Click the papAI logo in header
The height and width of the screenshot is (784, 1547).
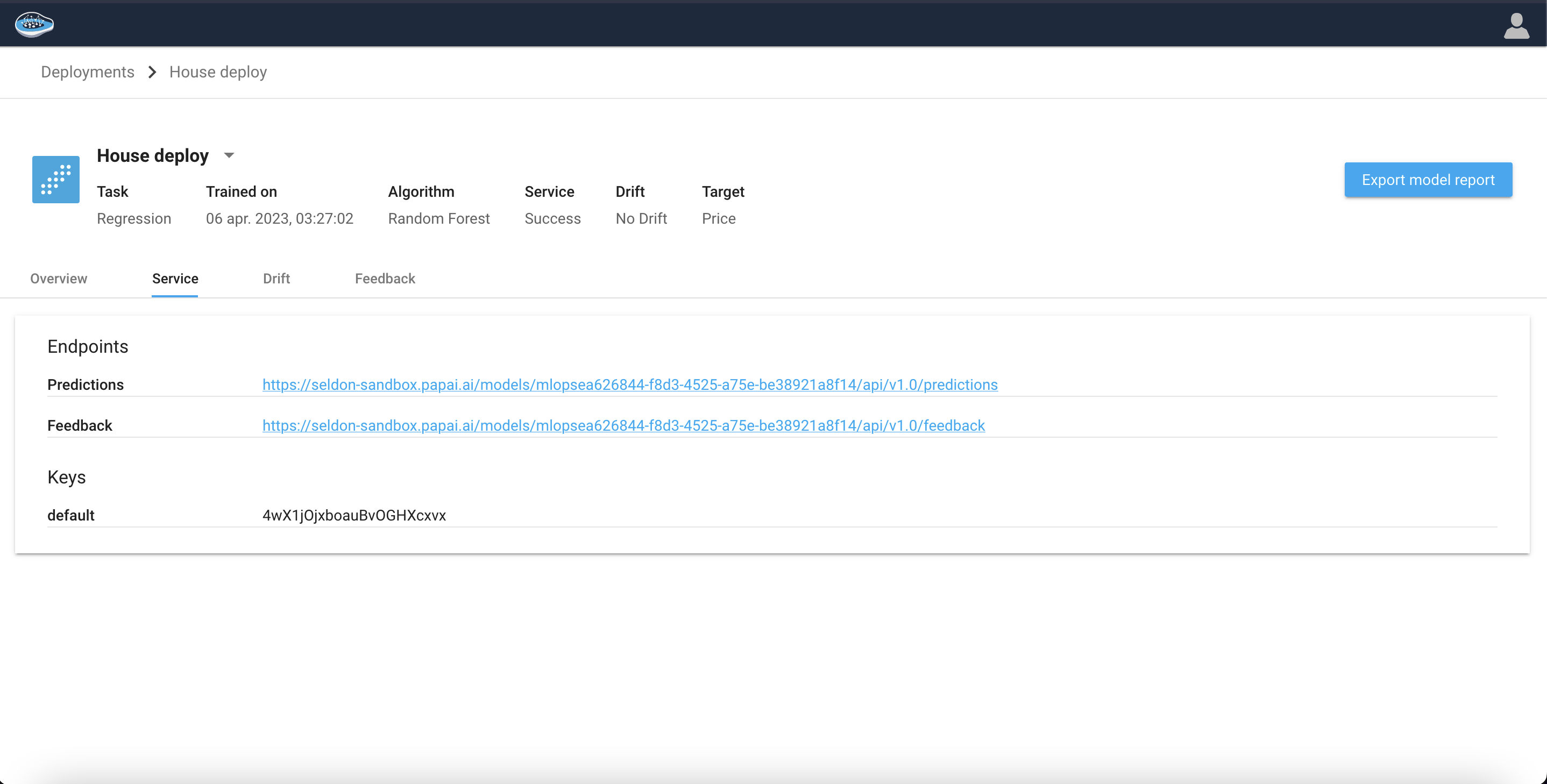pyautogui.click(x=34, y=25)
